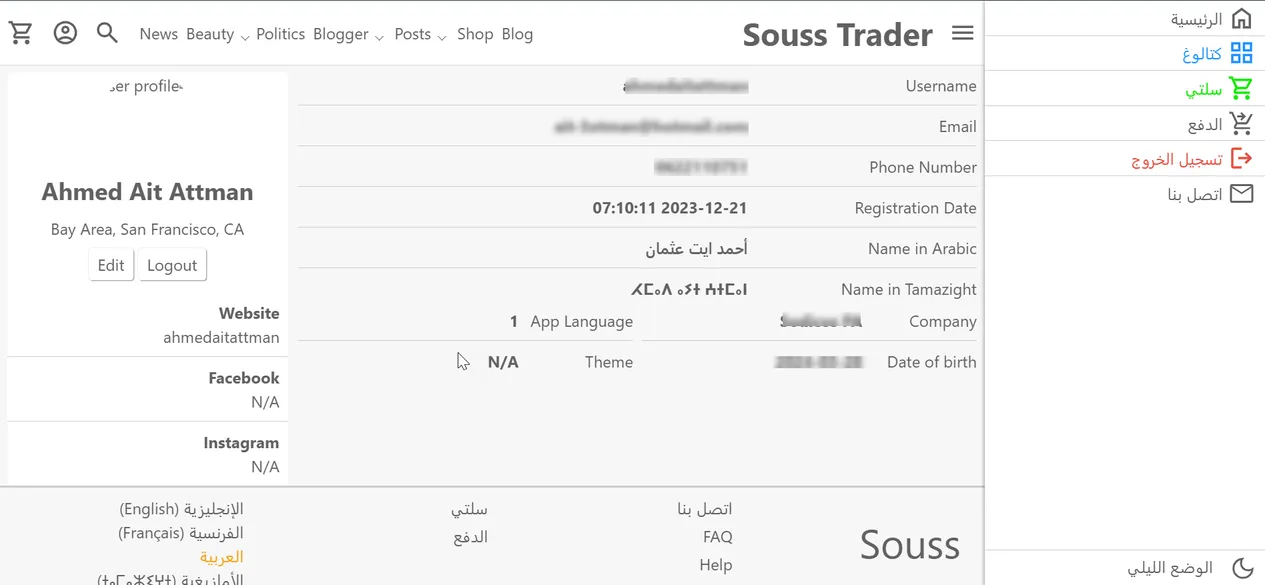Select the English language option in footer
The height and width of the screenshot is (585, 1265).
pos(181,509)
